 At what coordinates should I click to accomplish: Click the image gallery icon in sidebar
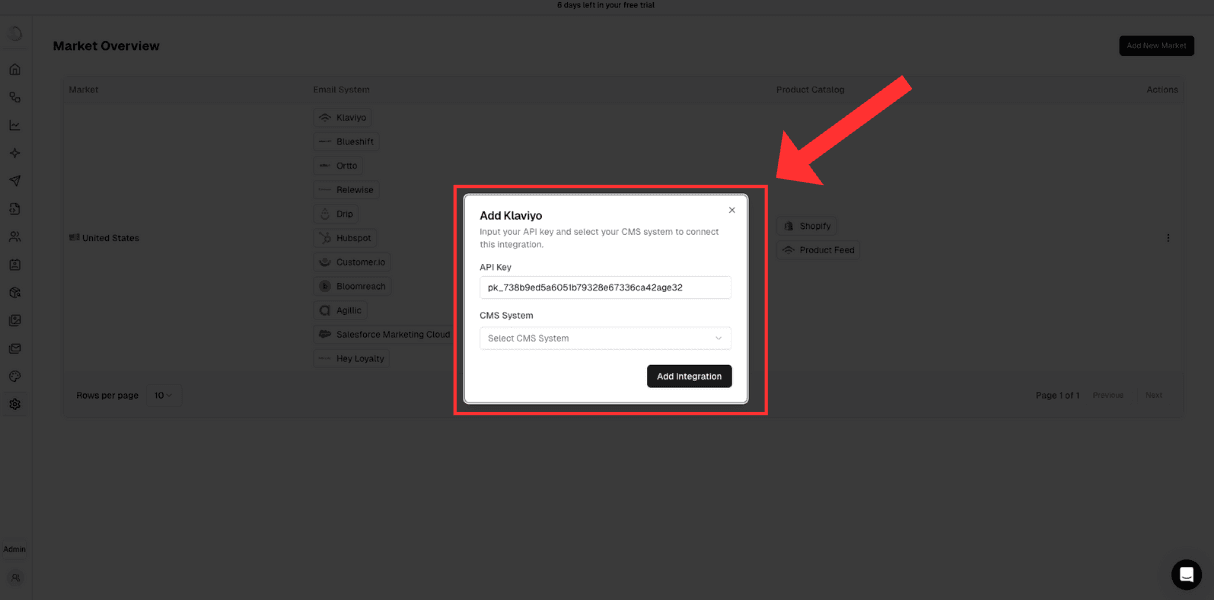tap(15, 321)
